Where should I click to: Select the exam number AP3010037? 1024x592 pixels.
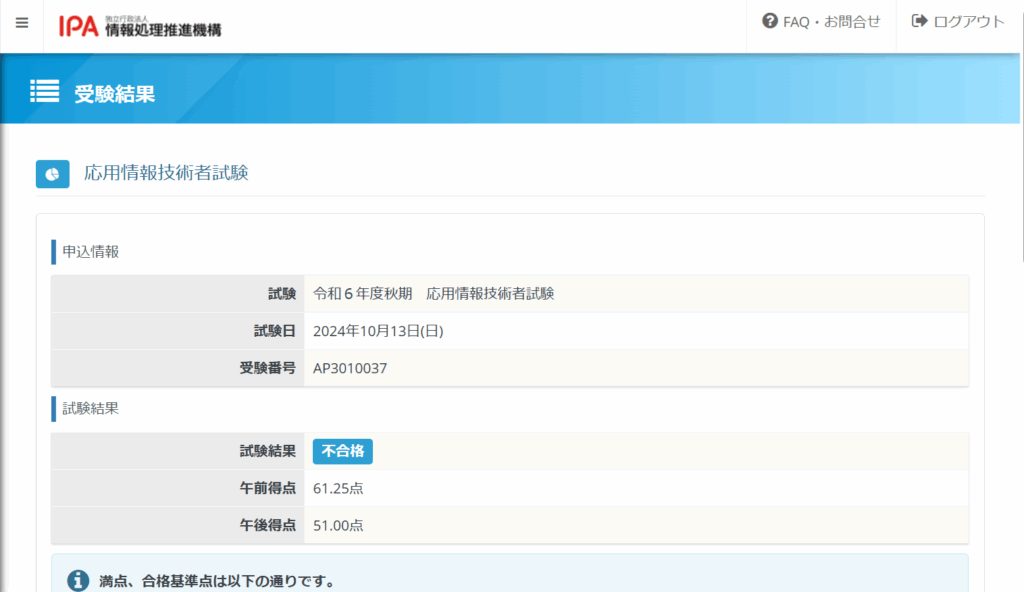(350, 368)
